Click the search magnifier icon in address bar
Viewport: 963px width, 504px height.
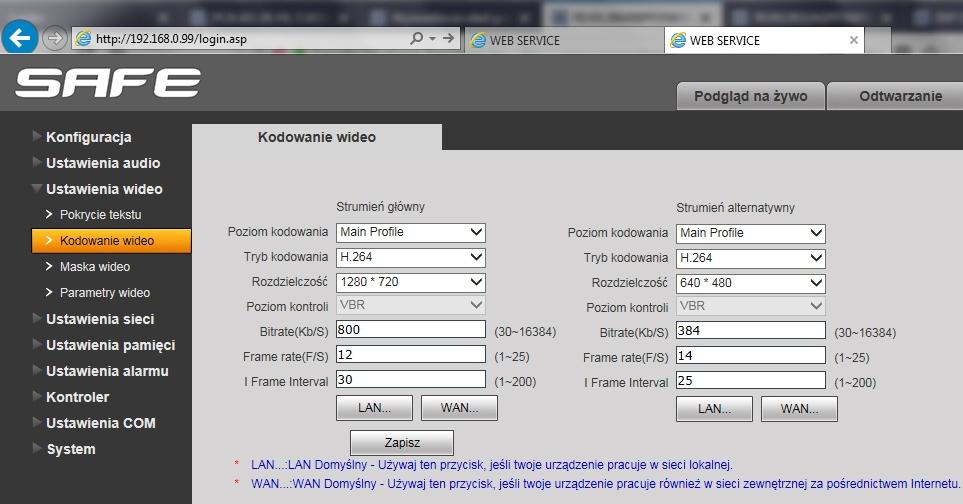(416, 39)
